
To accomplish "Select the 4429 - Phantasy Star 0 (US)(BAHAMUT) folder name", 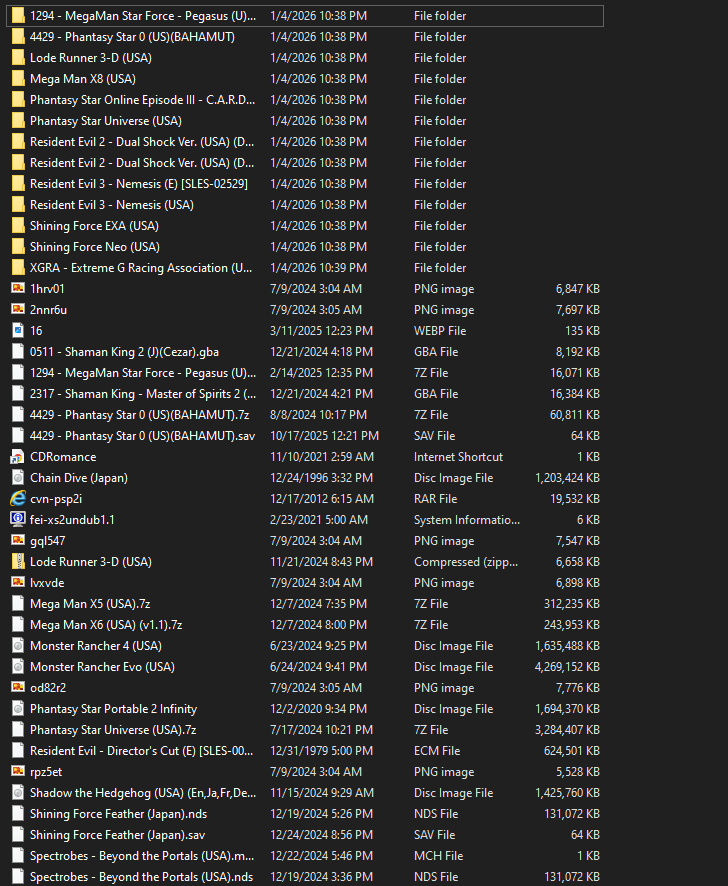I will click(x=132, y=37).
